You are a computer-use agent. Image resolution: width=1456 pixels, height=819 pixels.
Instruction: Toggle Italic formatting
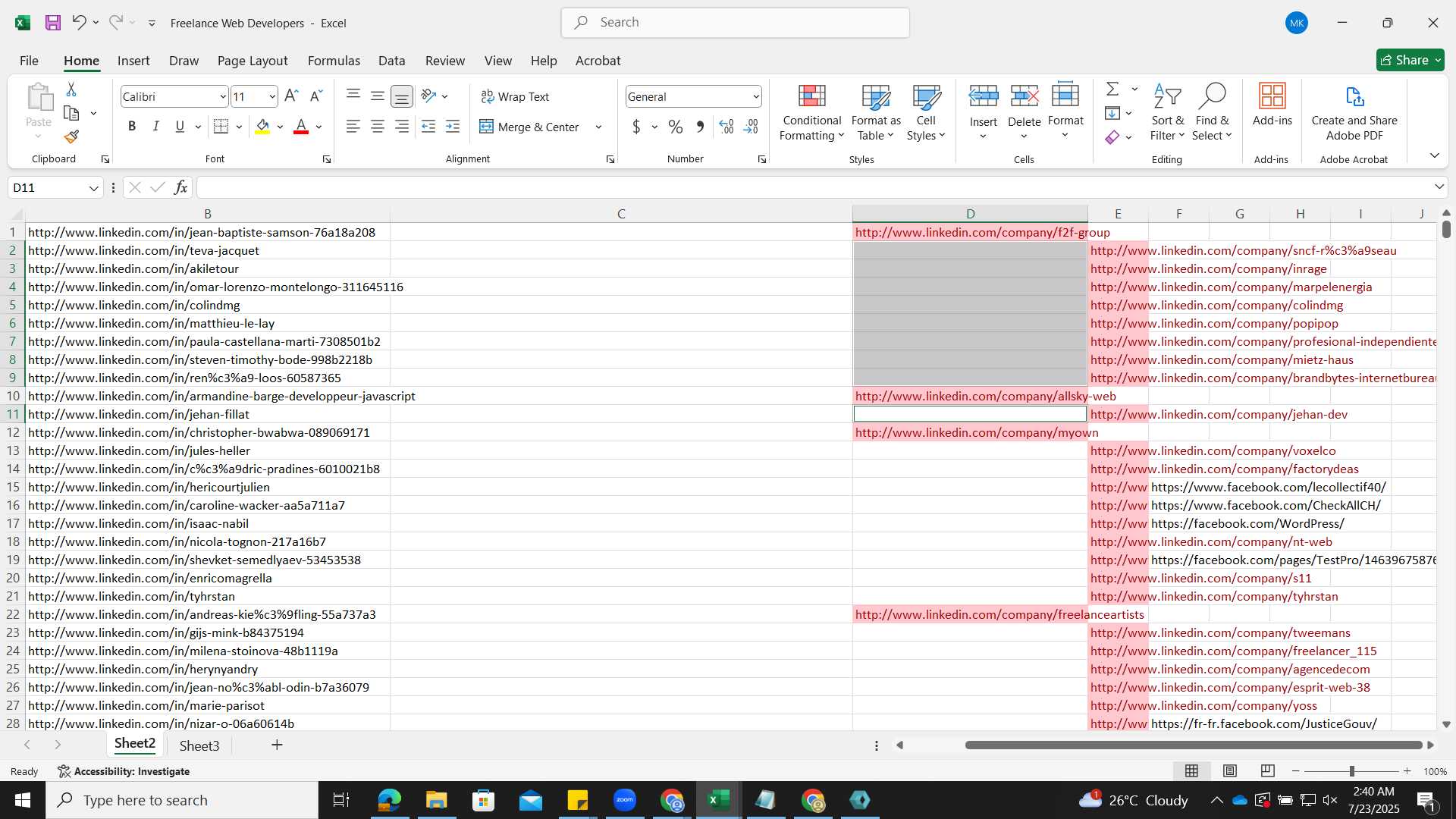click(x=155, y=127)
